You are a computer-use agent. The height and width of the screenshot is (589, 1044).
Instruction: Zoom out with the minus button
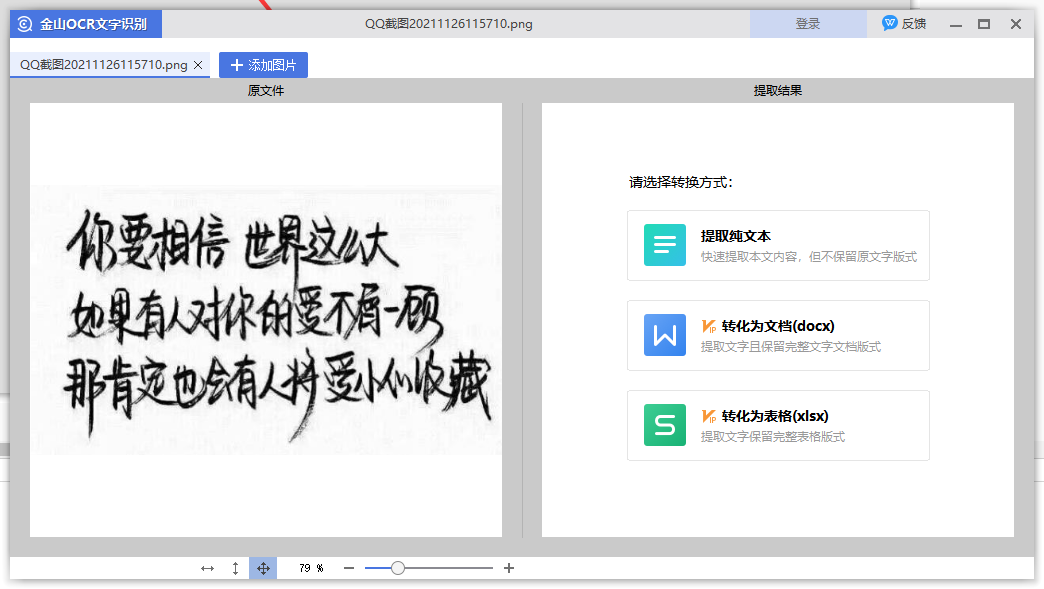pos(349,568)
